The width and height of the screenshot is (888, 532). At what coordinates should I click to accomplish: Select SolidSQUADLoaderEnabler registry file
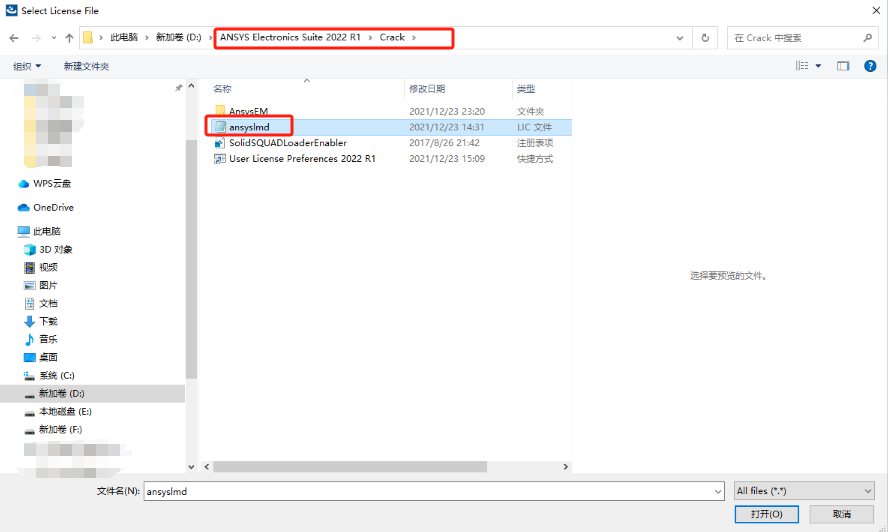coord(288,143)
